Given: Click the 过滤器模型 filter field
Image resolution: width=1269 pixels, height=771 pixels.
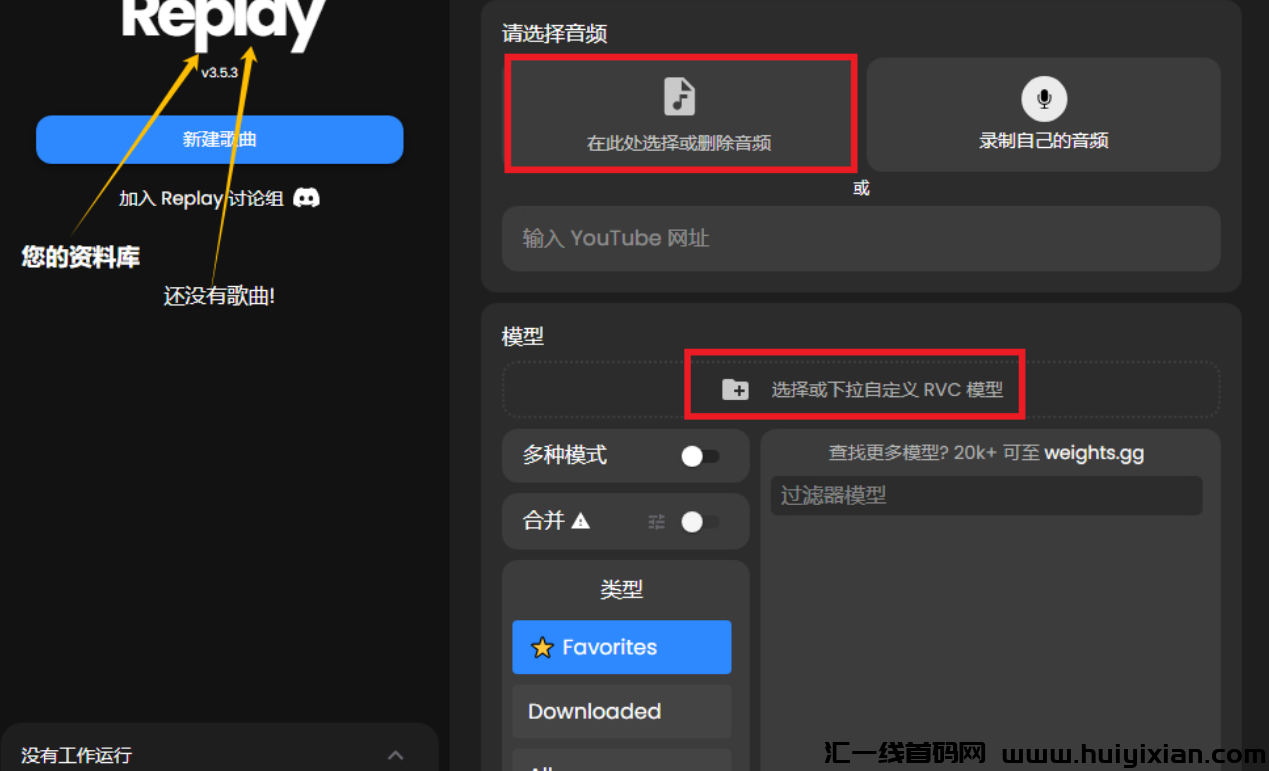Looking at the screenshot, I should tap(986, 495).
